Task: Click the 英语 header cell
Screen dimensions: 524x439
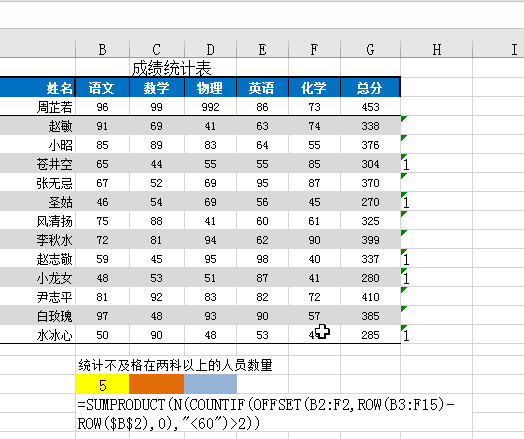Action: 262,88
